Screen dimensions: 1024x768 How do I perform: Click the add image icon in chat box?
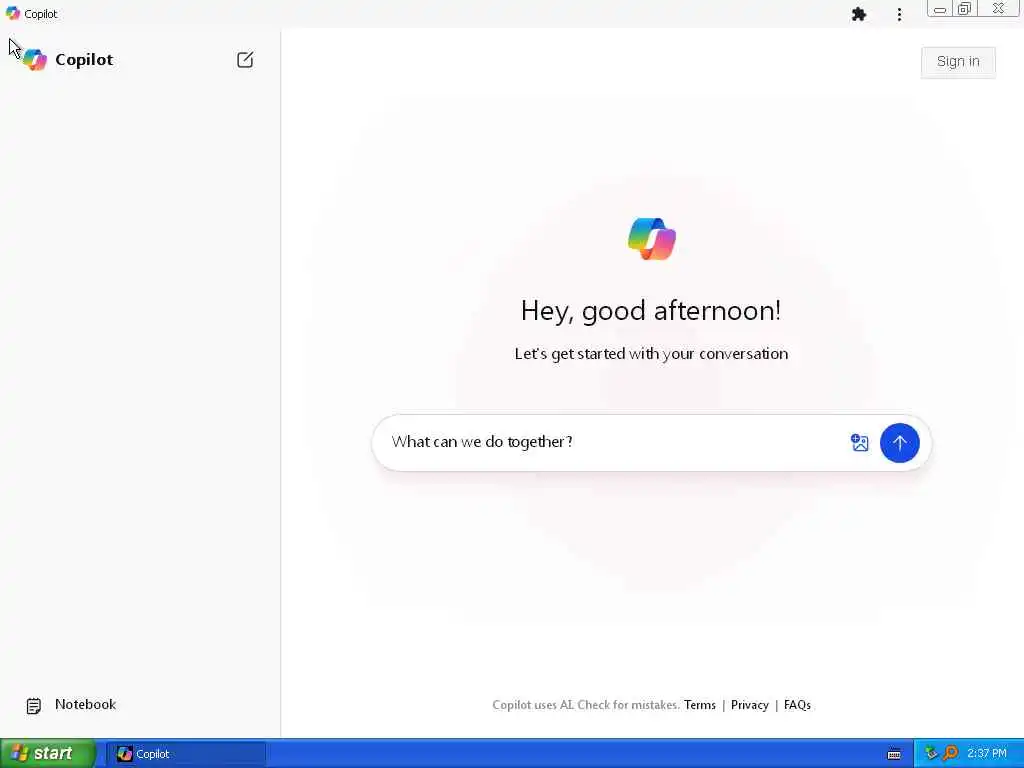point(859,443)
